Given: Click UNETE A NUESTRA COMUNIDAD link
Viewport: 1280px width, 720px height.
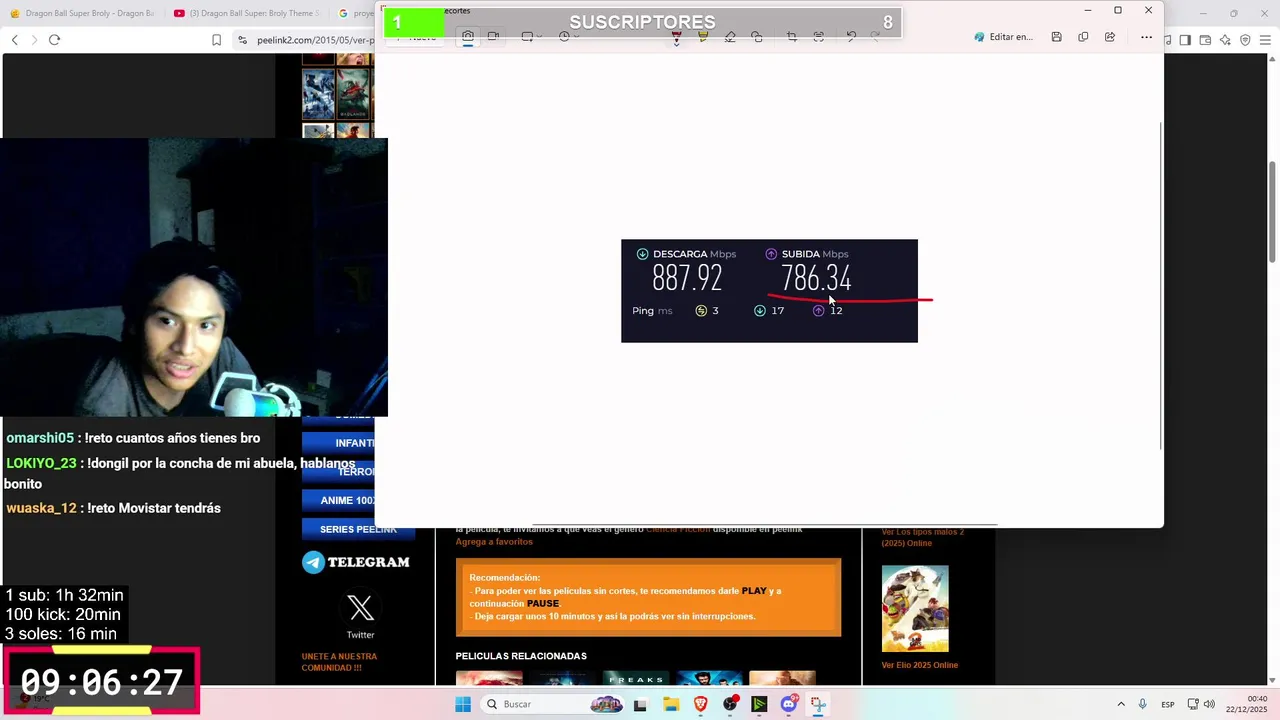Looking at the screenshot, I should pyautogui.click(x=339, y=662).
